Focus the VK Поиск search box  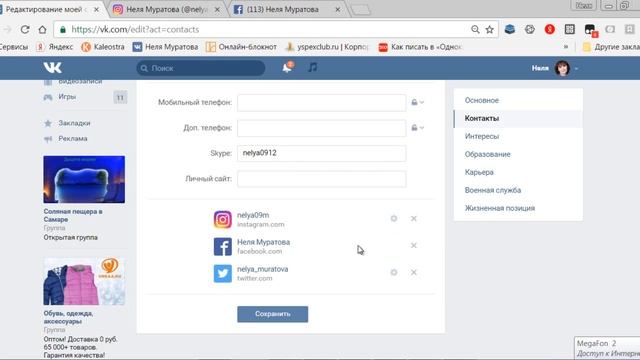[x=200, y=68]
